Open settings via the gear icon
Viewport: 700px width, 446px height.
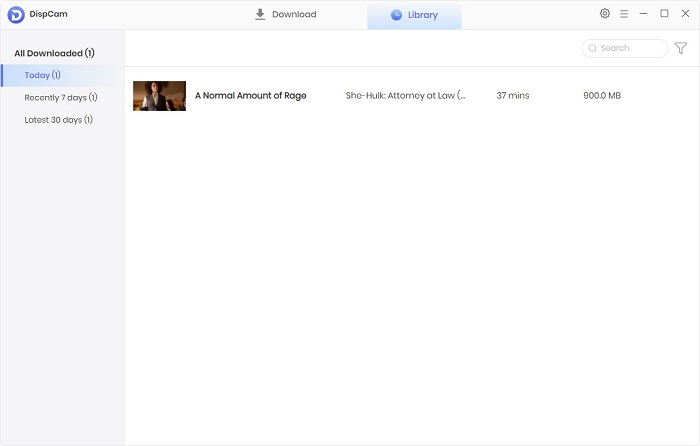pos(605,14)
